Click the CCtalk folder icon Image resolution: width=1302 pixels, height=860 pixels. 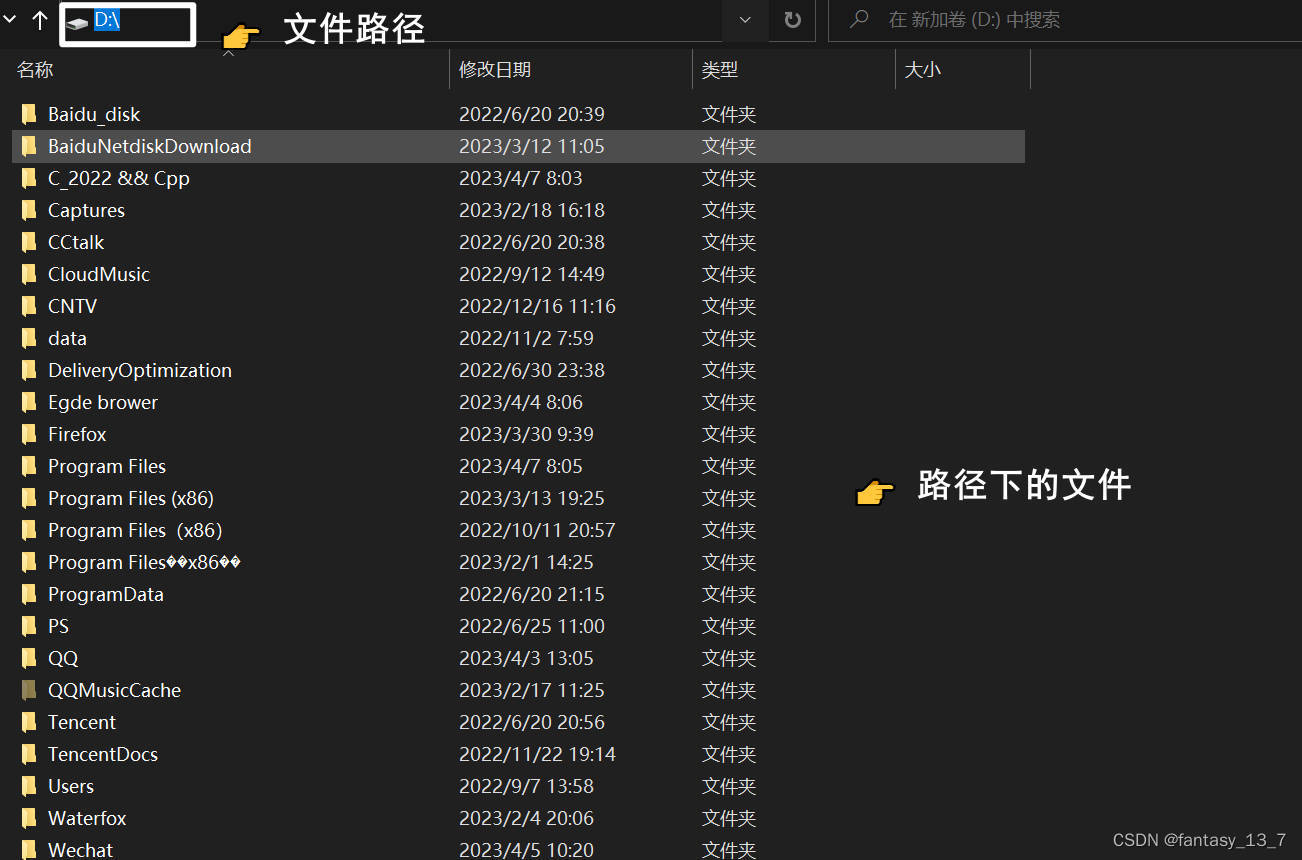[x=29, y=242]
